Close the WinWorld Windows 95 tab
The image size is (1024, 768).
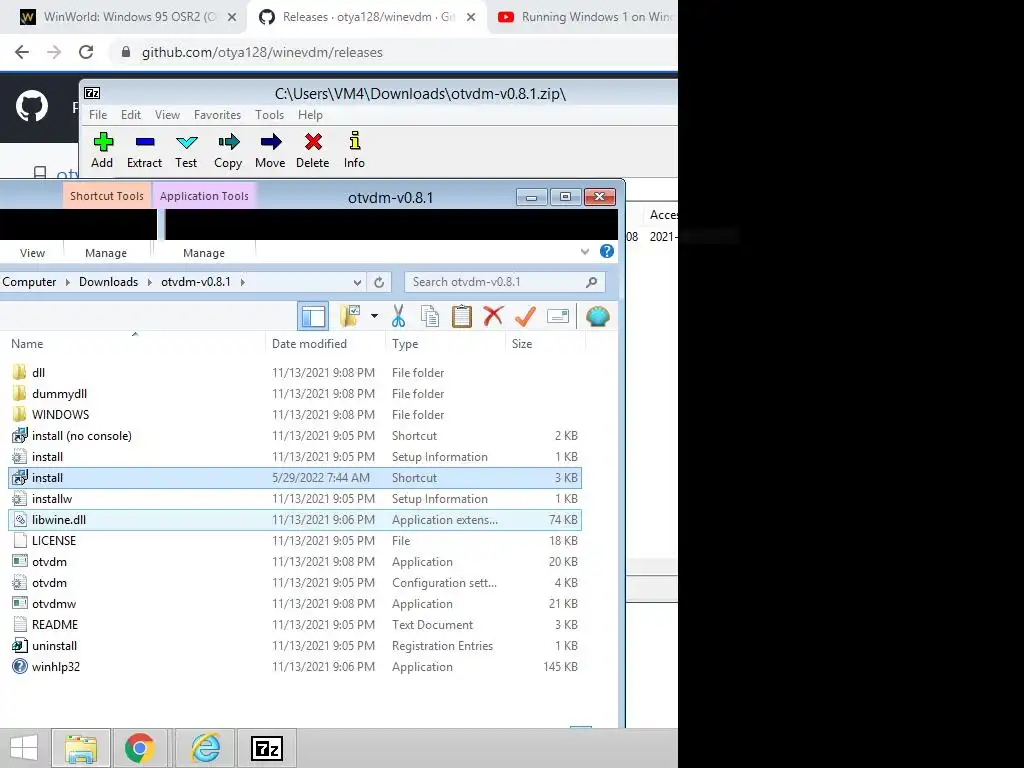tap(232, 18)
